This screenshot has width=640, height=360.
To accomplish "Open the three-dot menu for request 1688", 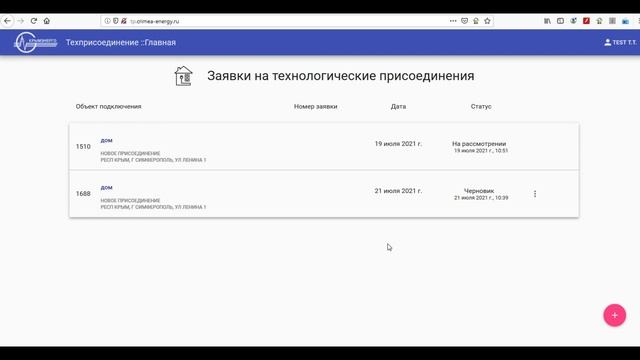I will [x=535, y=194].
